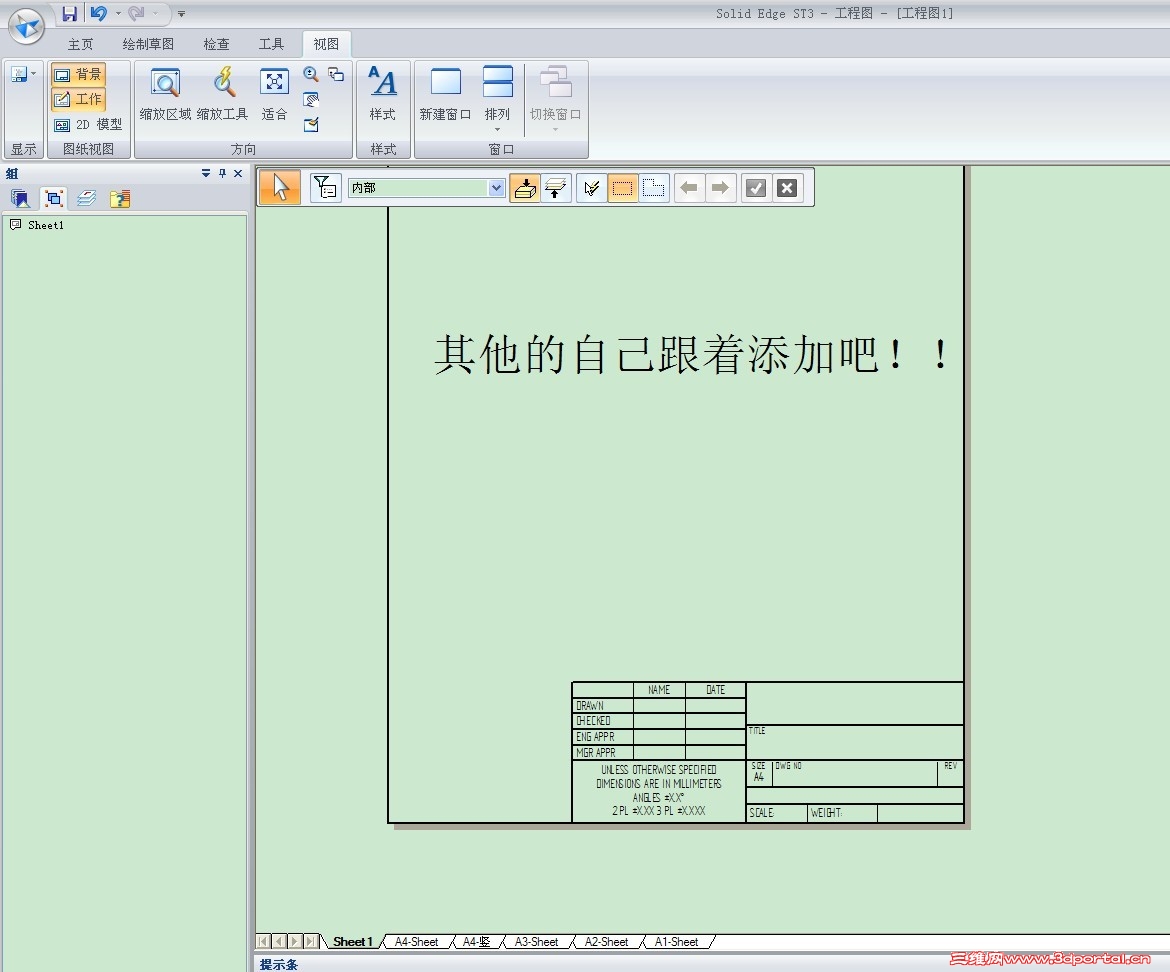Toggle the bottom-up selection priority icon
This screenshot has height=972, width=1170.
pyautogui.click(x=525, y=188)
